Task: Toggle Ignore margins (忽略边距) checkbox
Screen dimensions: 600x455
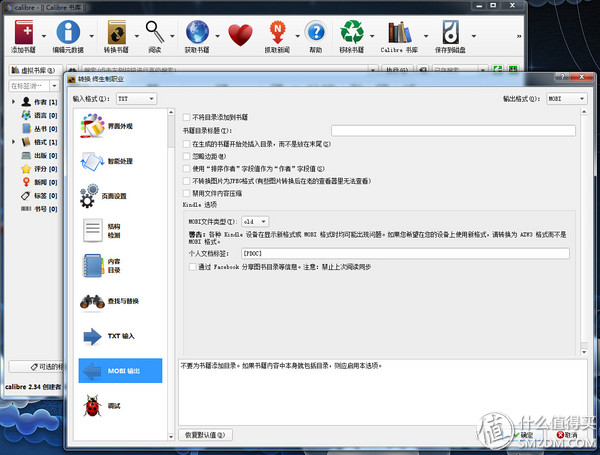Action: pos(186,156)
